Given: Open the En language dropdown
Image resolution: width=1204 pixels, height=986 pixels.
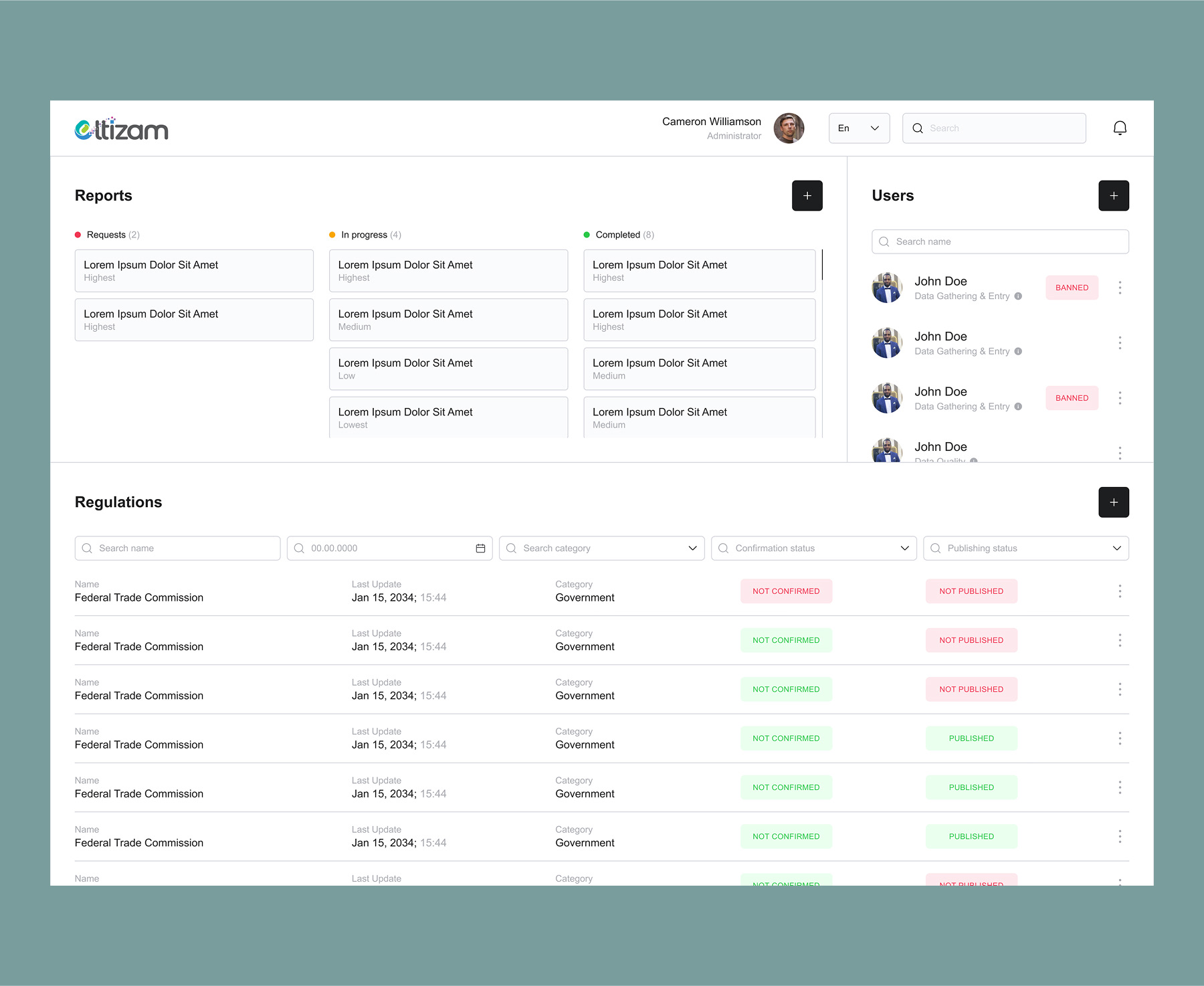Looking at the screenshot, I should point(859,128).
